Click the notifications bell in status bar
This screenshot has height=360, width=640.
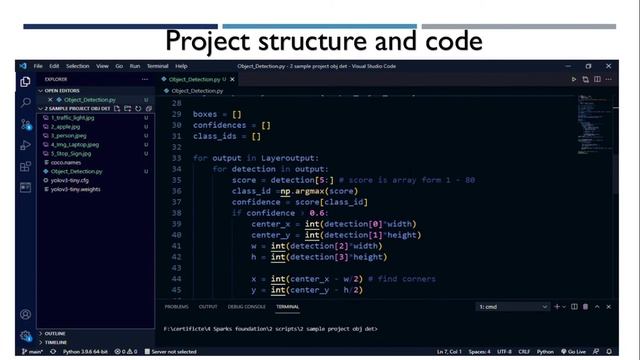pyautogui.click(x=609, y=351)
